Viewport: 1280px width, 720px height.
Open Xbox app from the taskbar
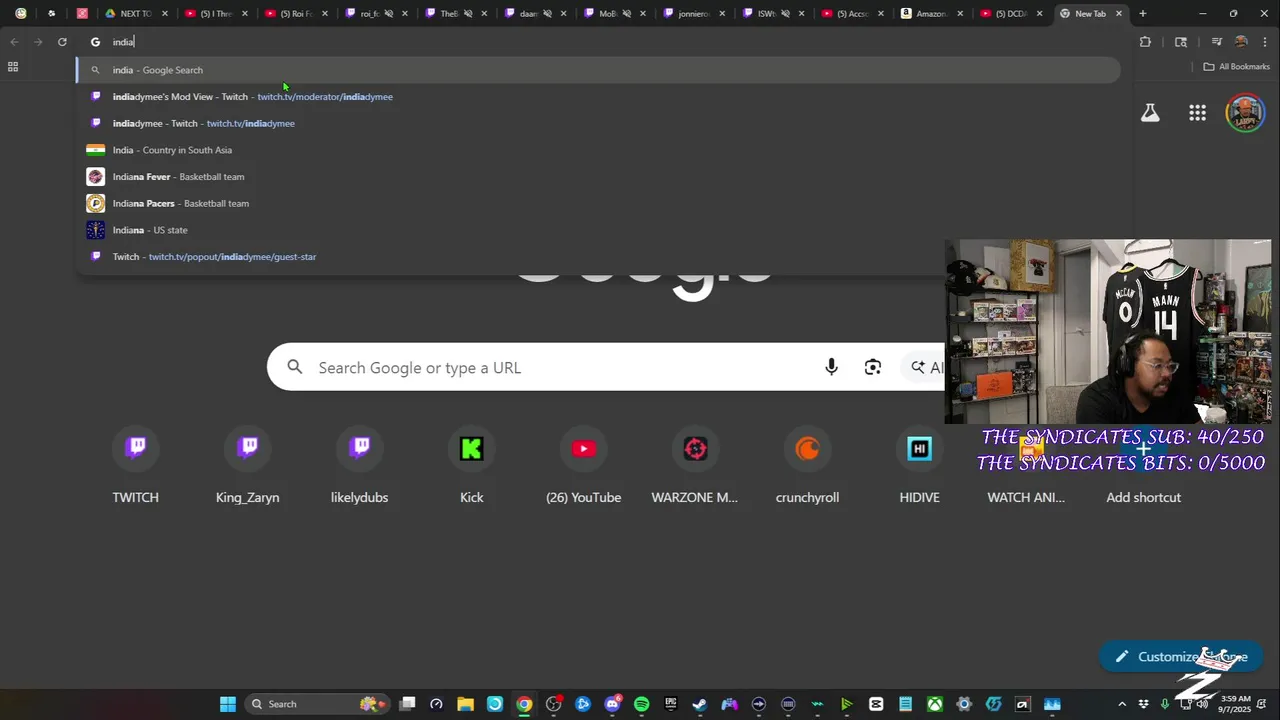pos(935,704)
